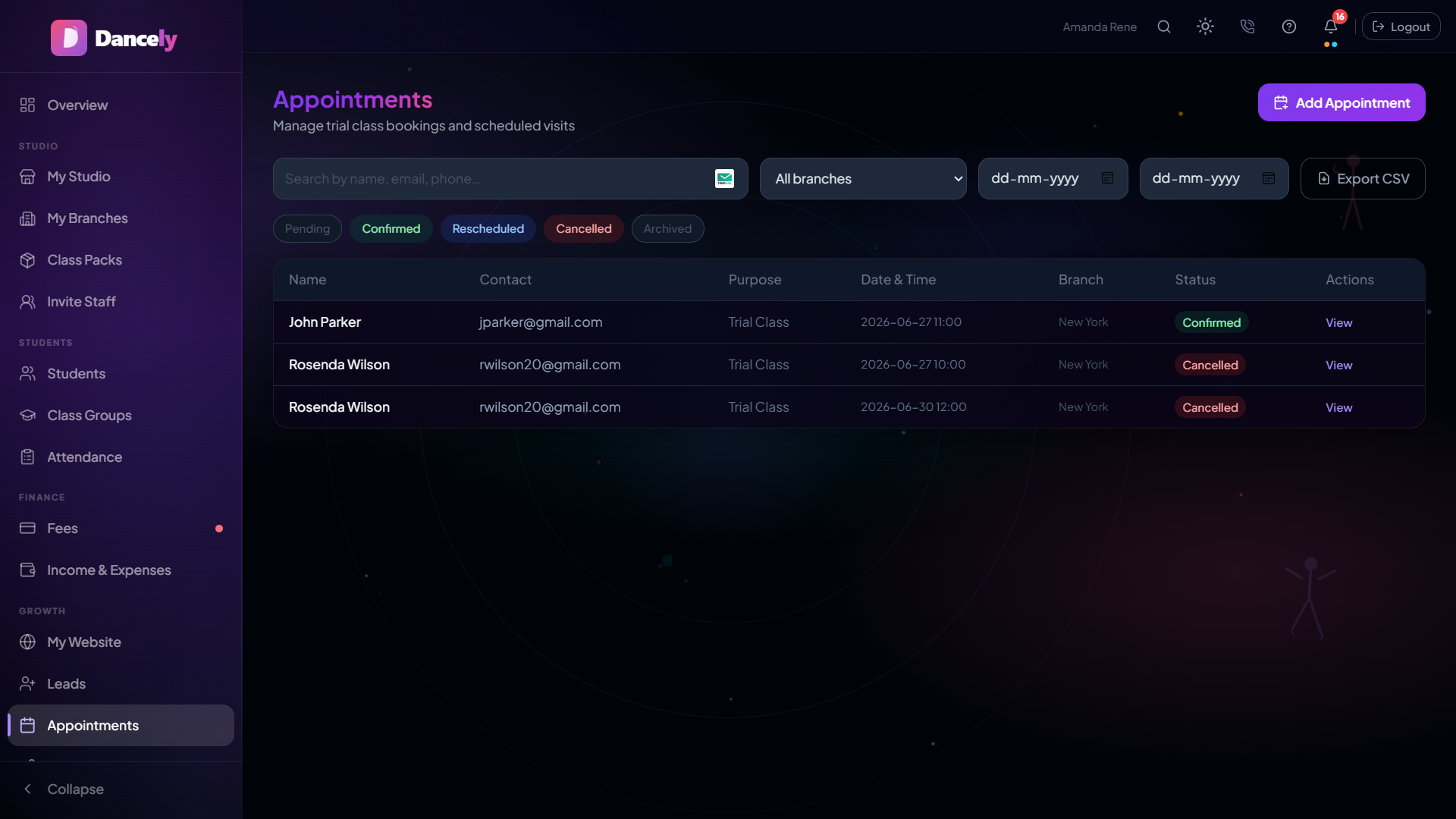Screen dimensions: 1456x819
Task: Click Cancelled badge on 2026-06-27 10:00 row
Action: click(1210, 365)
